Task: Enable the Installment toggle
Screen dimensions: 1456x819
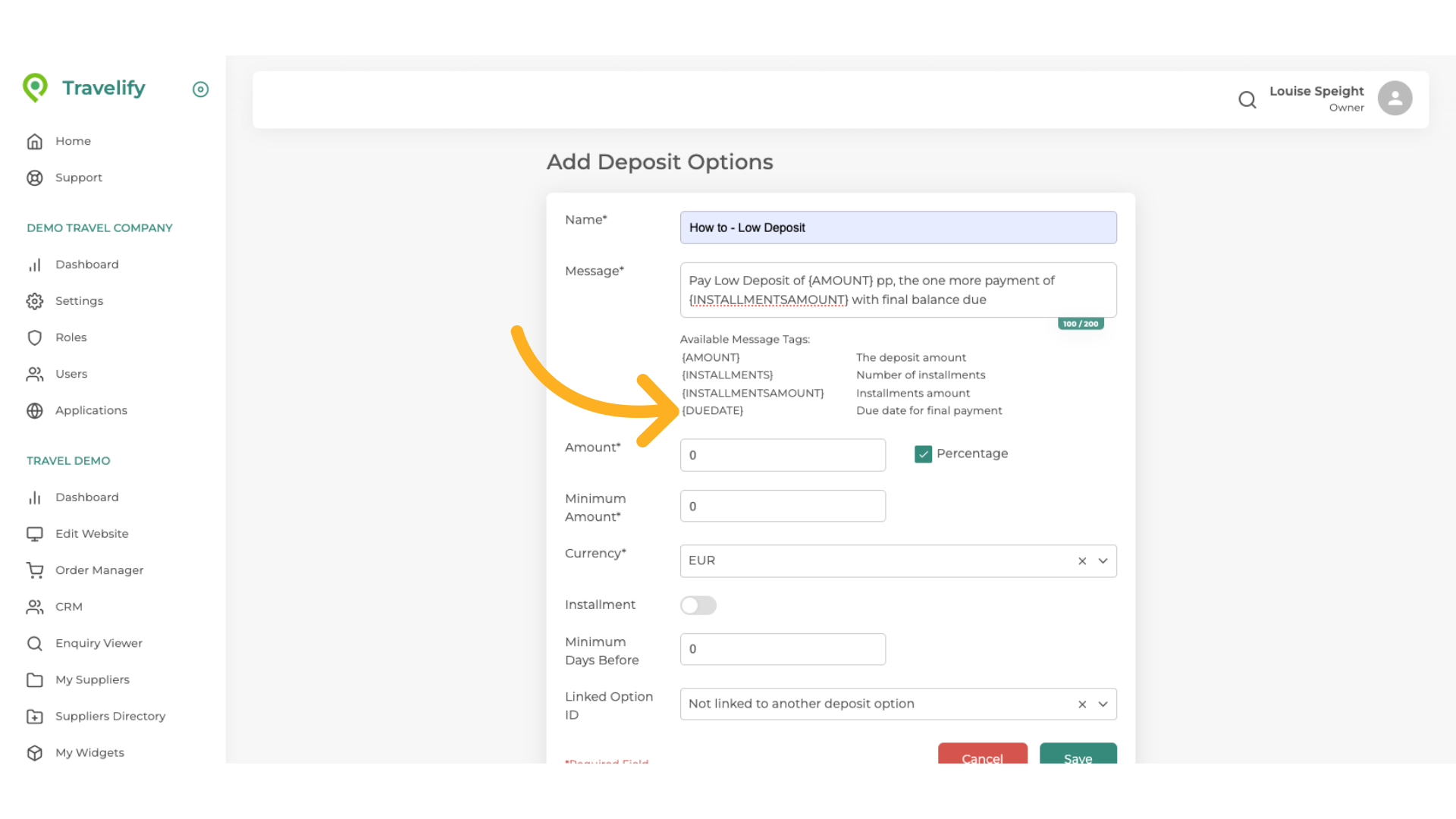Action: tap(698, 605)
